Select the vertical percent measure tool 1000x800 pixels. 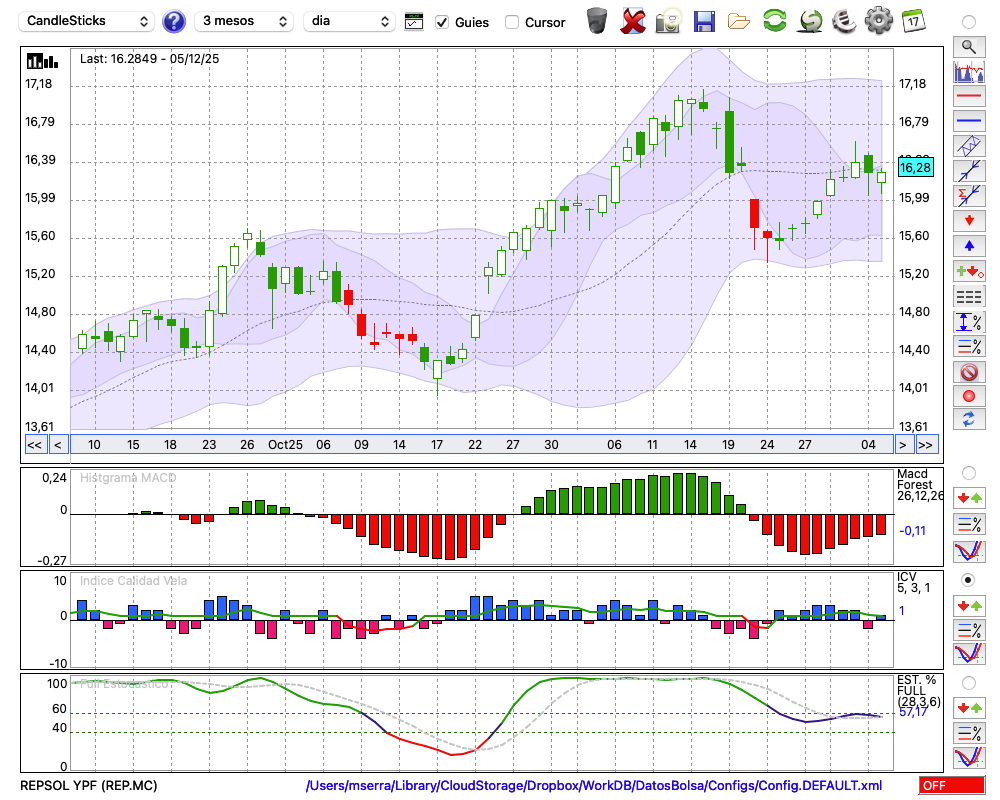(969, 322)
